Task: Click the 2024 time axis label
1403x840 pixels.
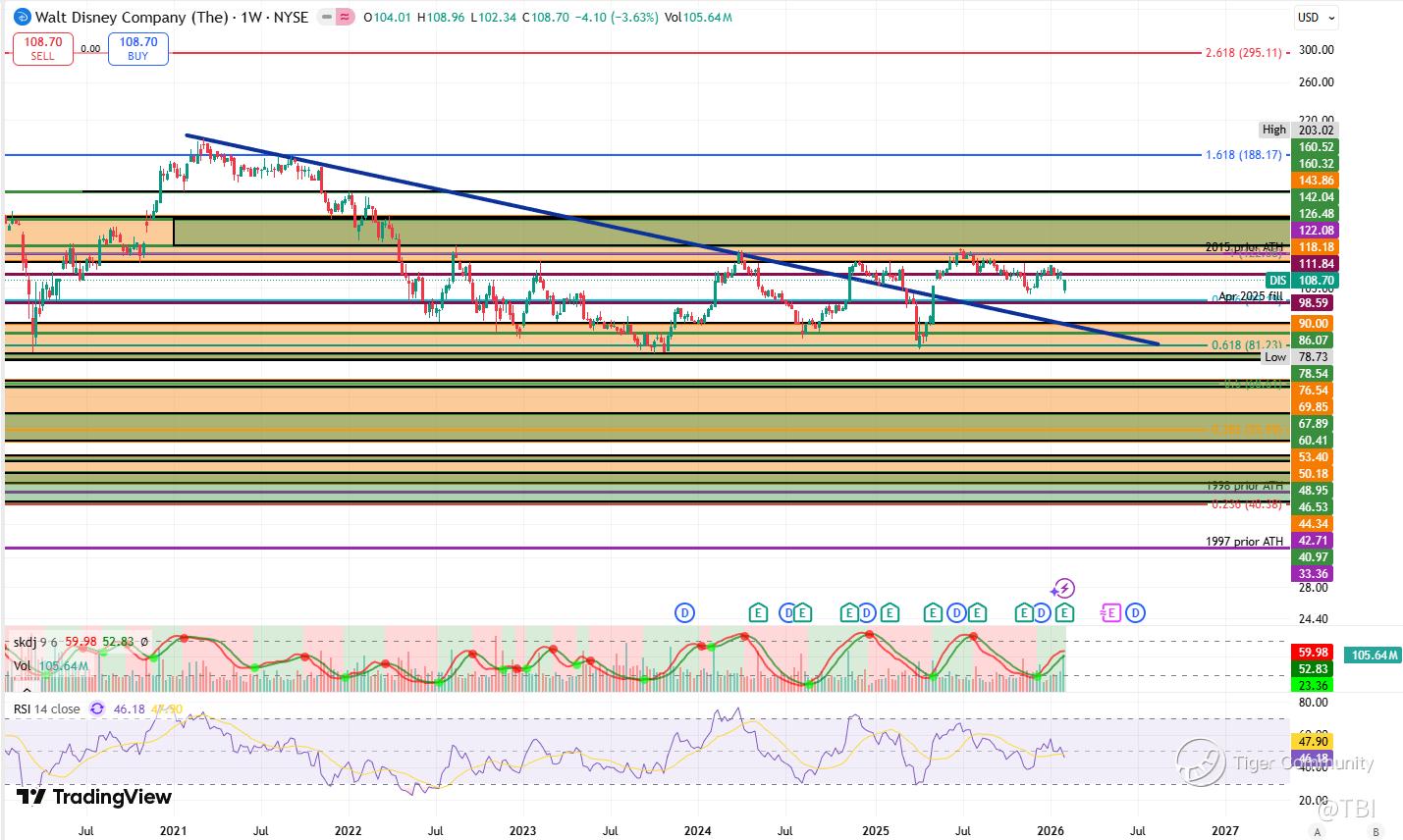Action: coord(698,830)
